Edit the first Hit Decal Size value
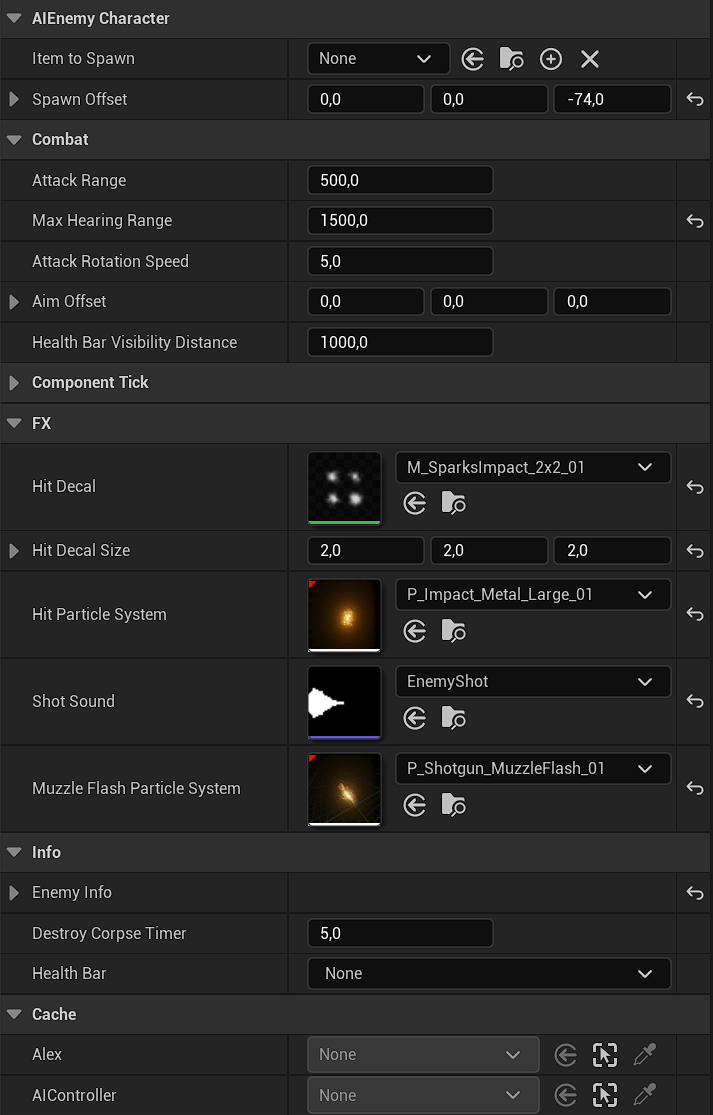The height and width of the screenshot is (1115, 713). tap(365, 550)
